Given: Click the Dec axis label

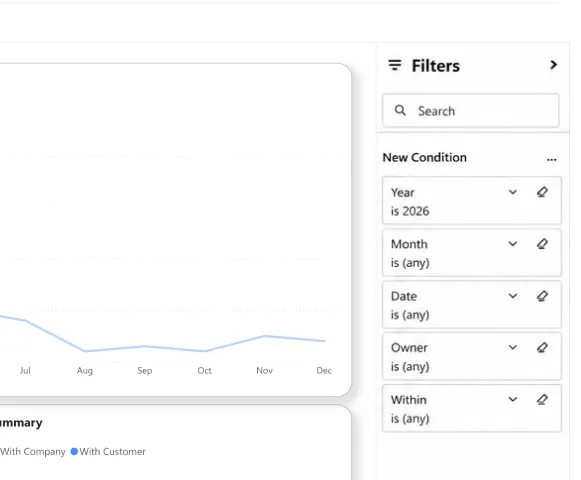Looking at the screenshot, I should coord(324,370).
